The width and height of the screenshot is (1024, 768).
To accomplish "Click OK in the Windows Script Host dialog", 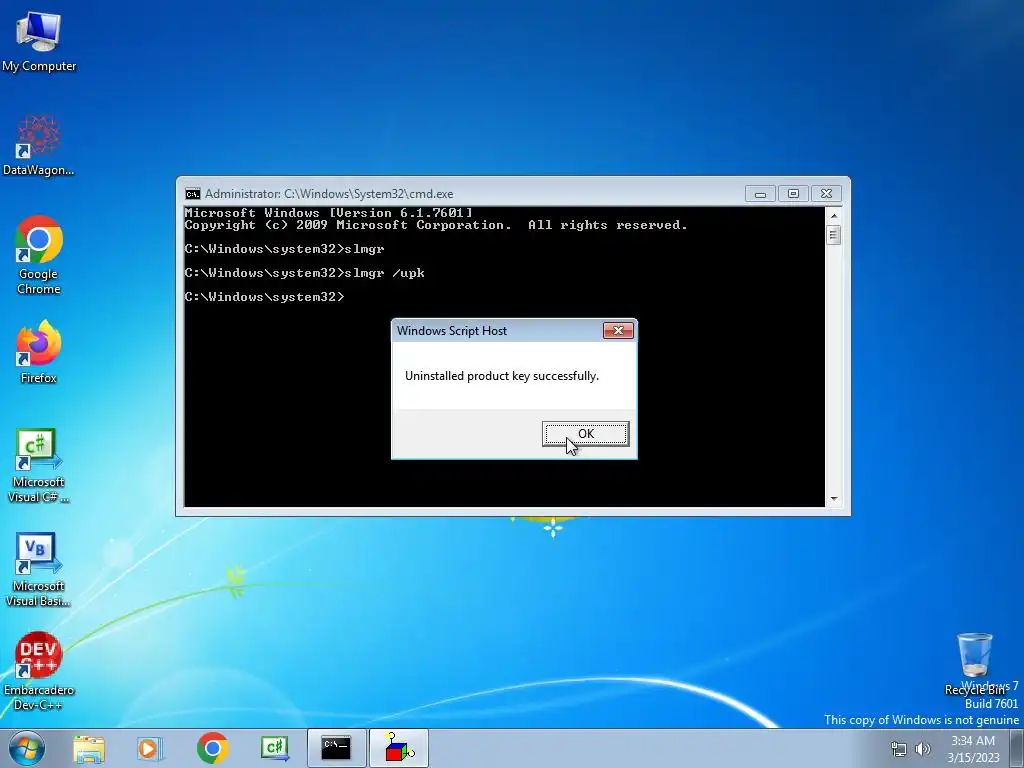I will [586, 434].
